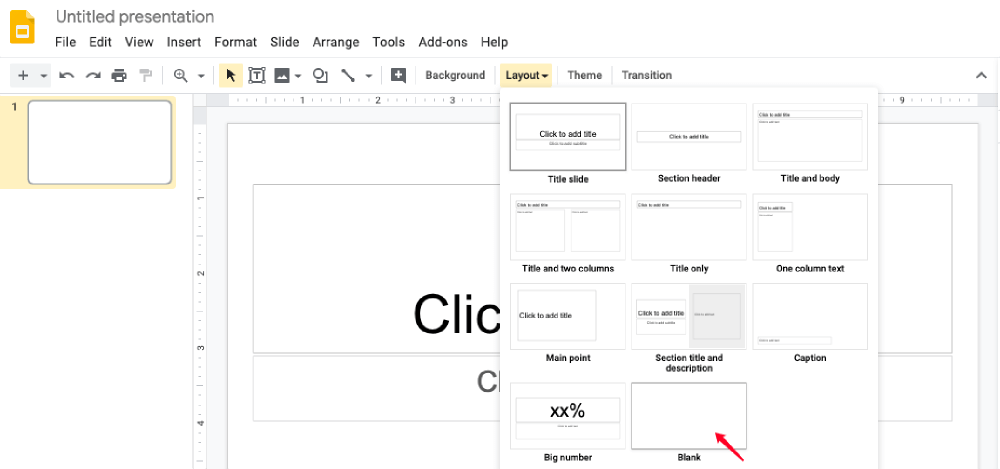This screenshot has height=469, width=1000.
Task: Choose the Blank layout thumbnail
Action: (x=688, y=415)
